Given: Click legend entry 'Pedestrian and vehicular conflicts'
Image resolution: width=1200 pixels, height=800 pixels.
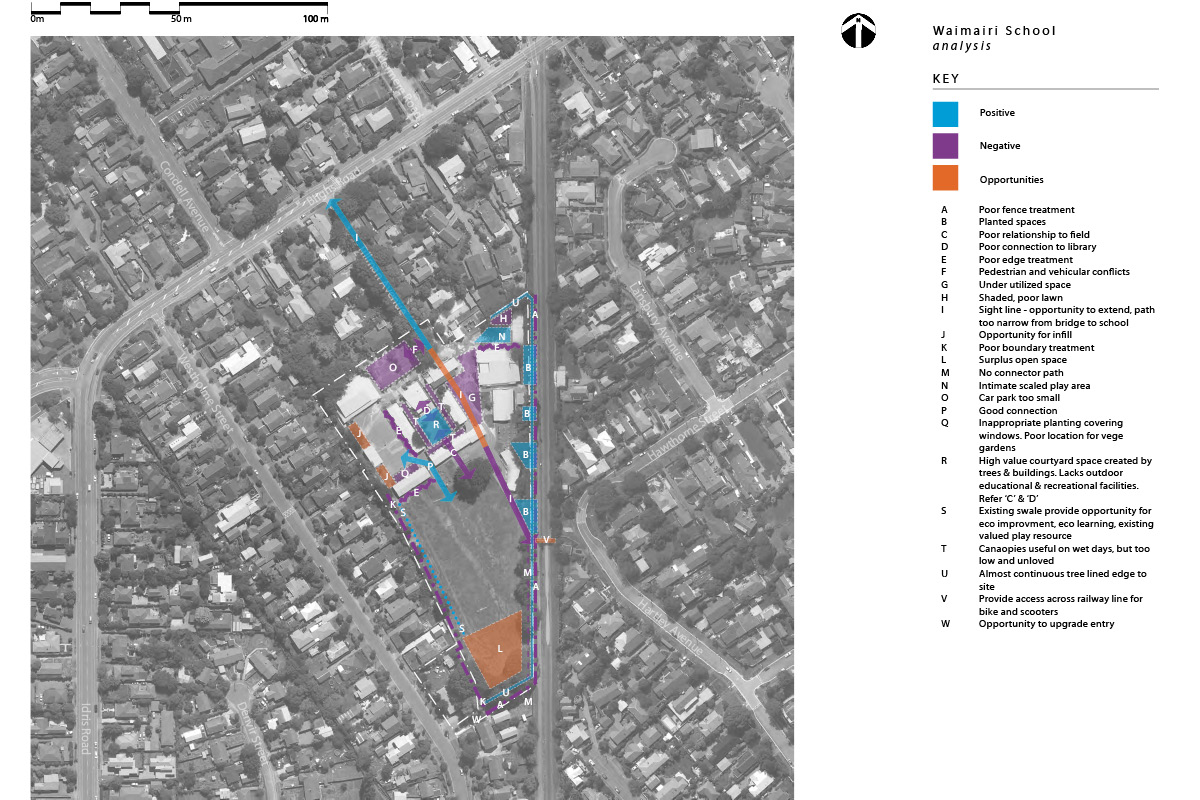Looking at the screenshot, I should 1054,272.
